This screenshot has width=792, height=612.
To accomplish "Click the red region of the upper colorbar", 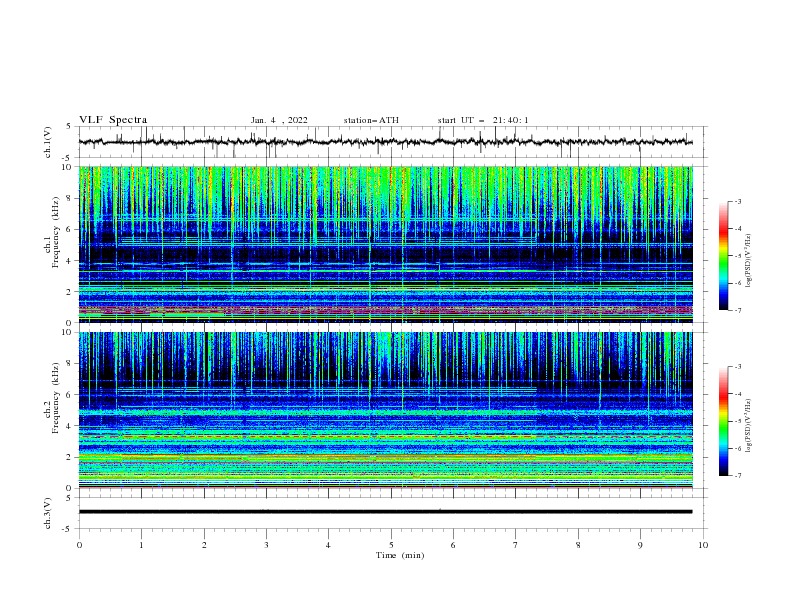I will (724, 230).
